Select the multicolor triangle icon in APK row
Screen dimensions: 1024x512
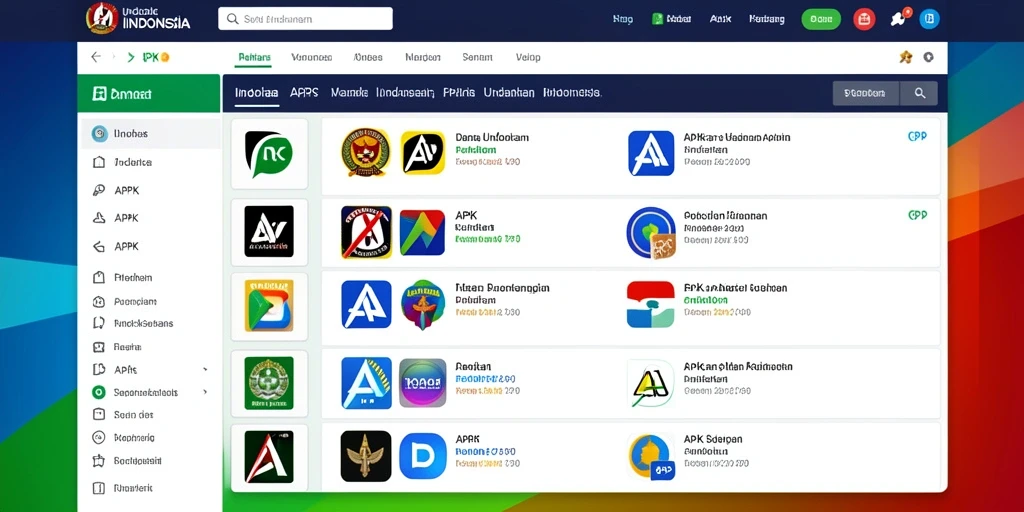pos(423,232)
